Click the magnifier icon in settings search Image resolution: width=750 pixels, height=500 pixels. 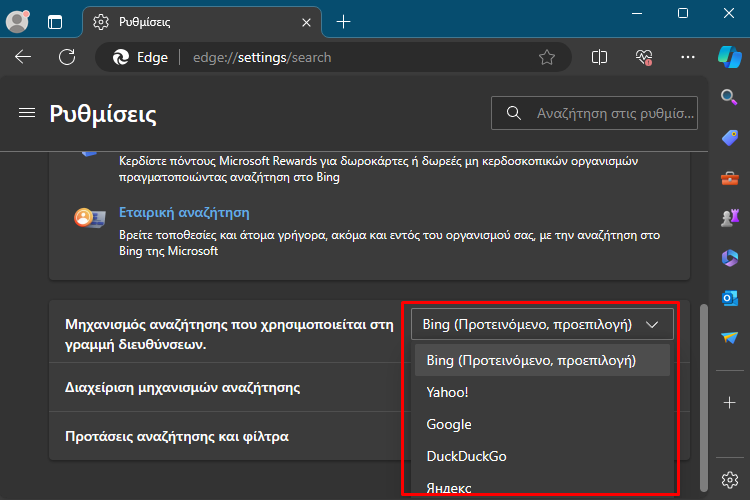(513, 113)
